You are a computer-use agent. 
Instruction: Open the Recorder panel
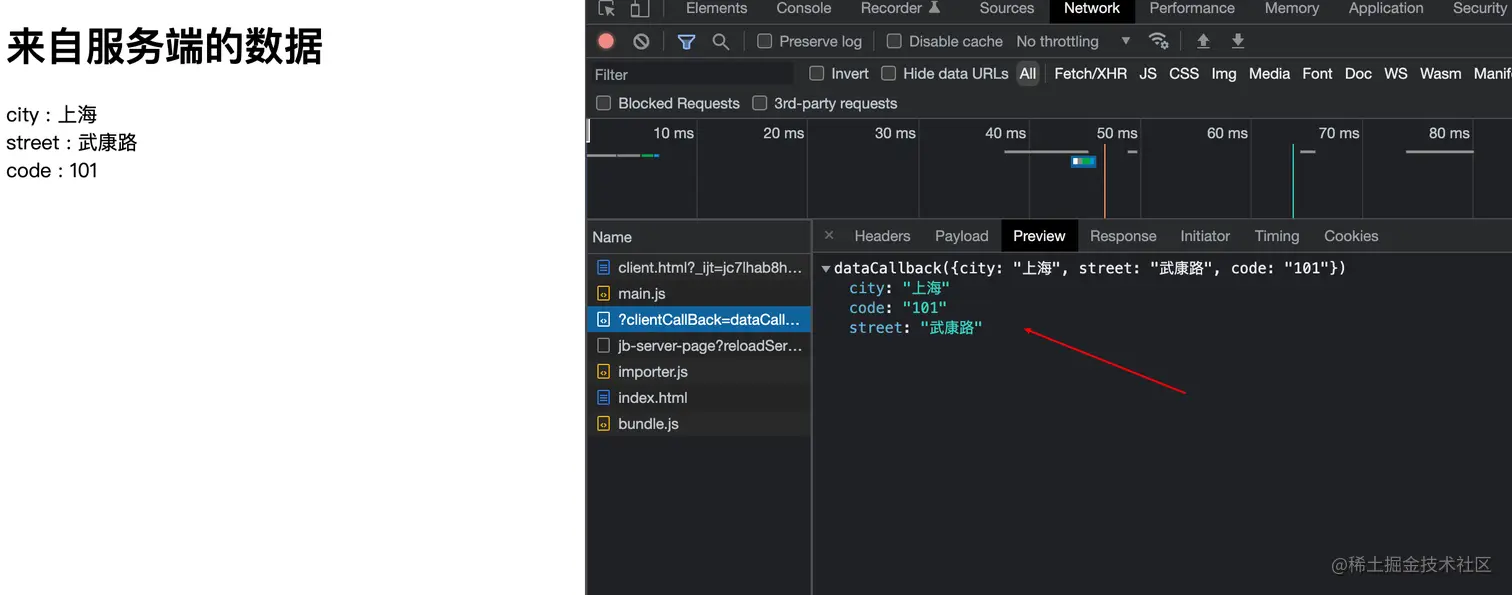pos(900,8)
